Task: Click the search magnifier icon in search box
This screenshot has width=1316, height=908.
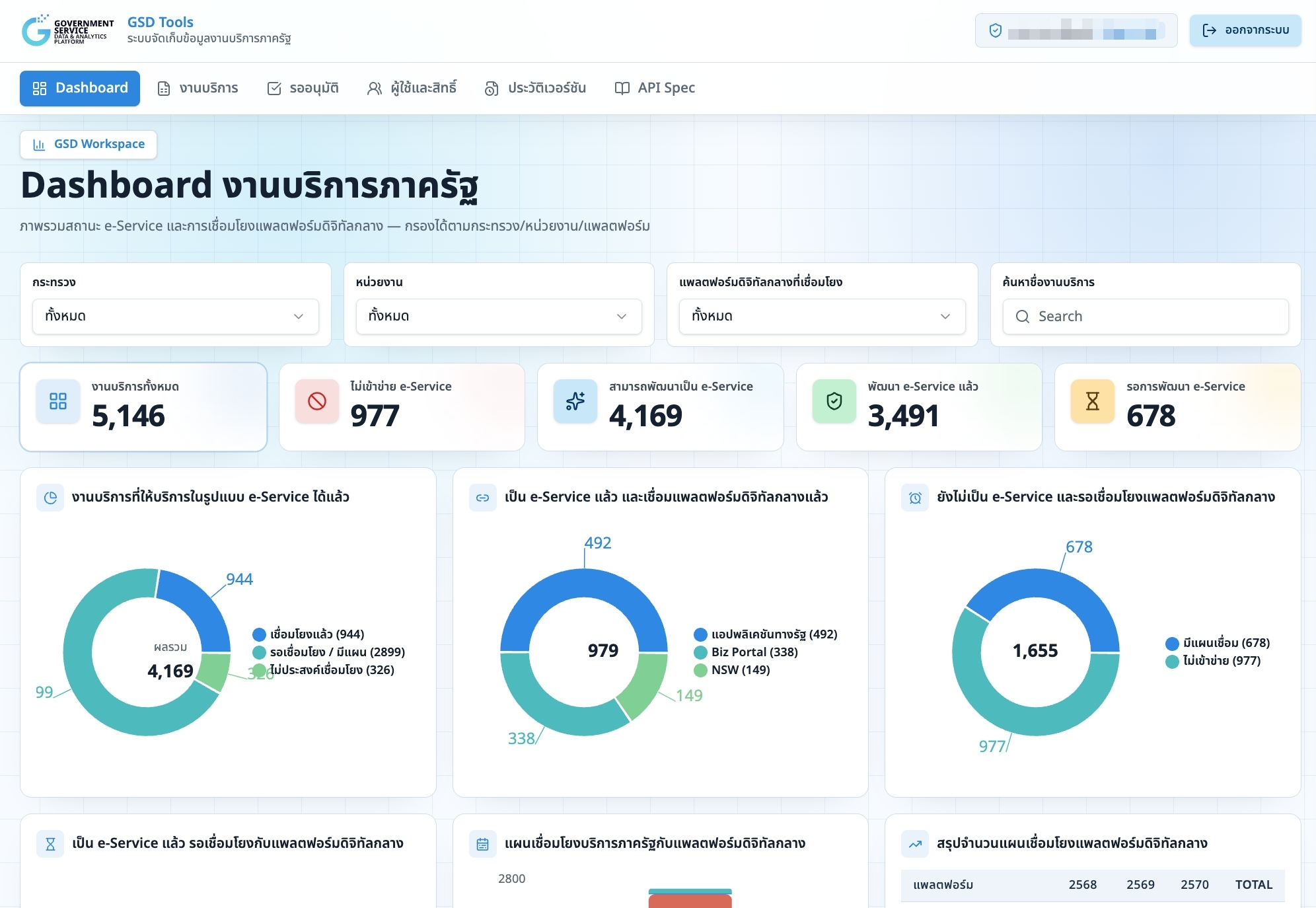Action: pyautogui.click(x=1023, y=317)
